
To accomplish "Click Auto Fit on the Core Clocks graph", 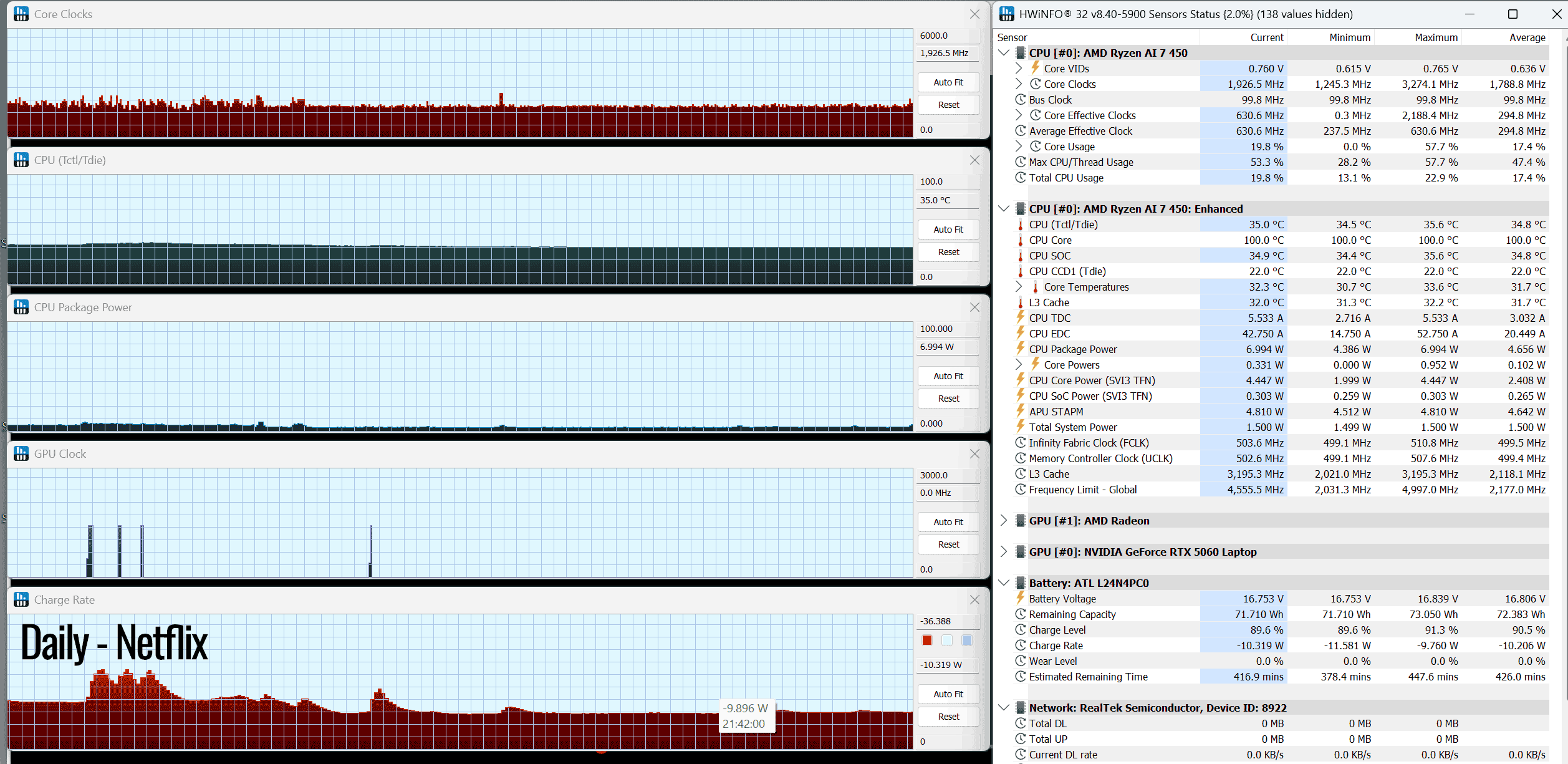I will pyautogui.click(x=948, y=82).
